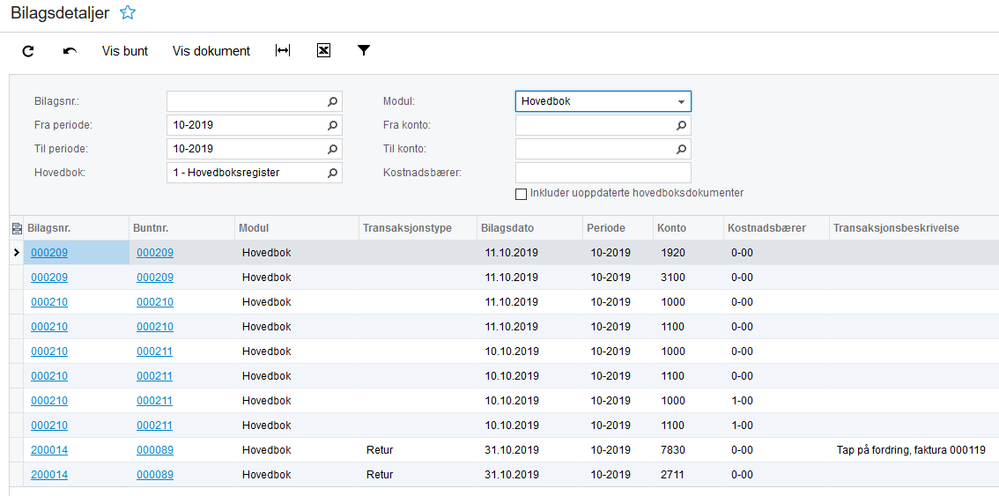Click the Vis bunt button
The image size is (999, 496).
pos(125,51)
